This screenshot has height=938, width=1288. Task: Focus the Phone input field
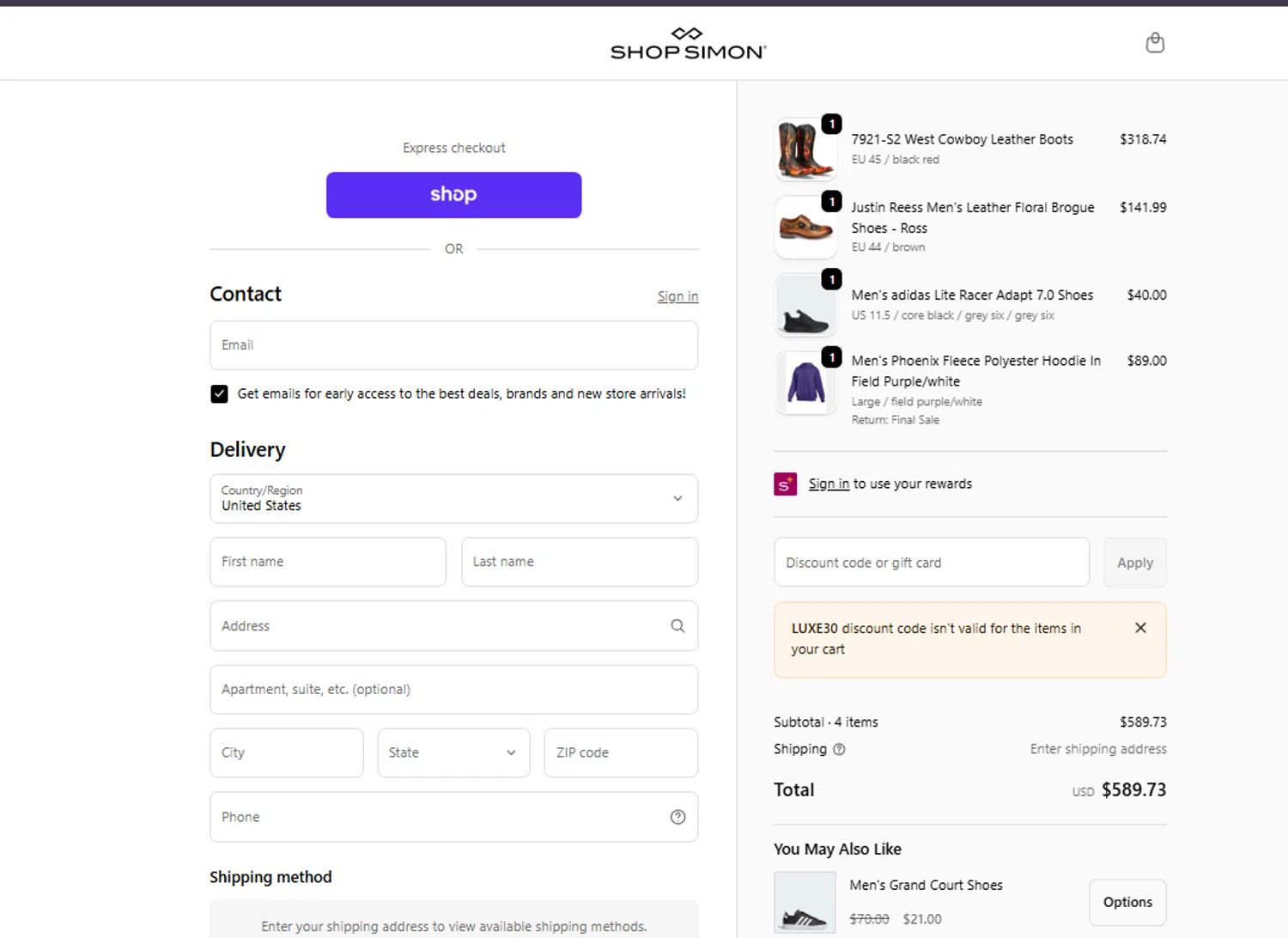pos(453,817)
